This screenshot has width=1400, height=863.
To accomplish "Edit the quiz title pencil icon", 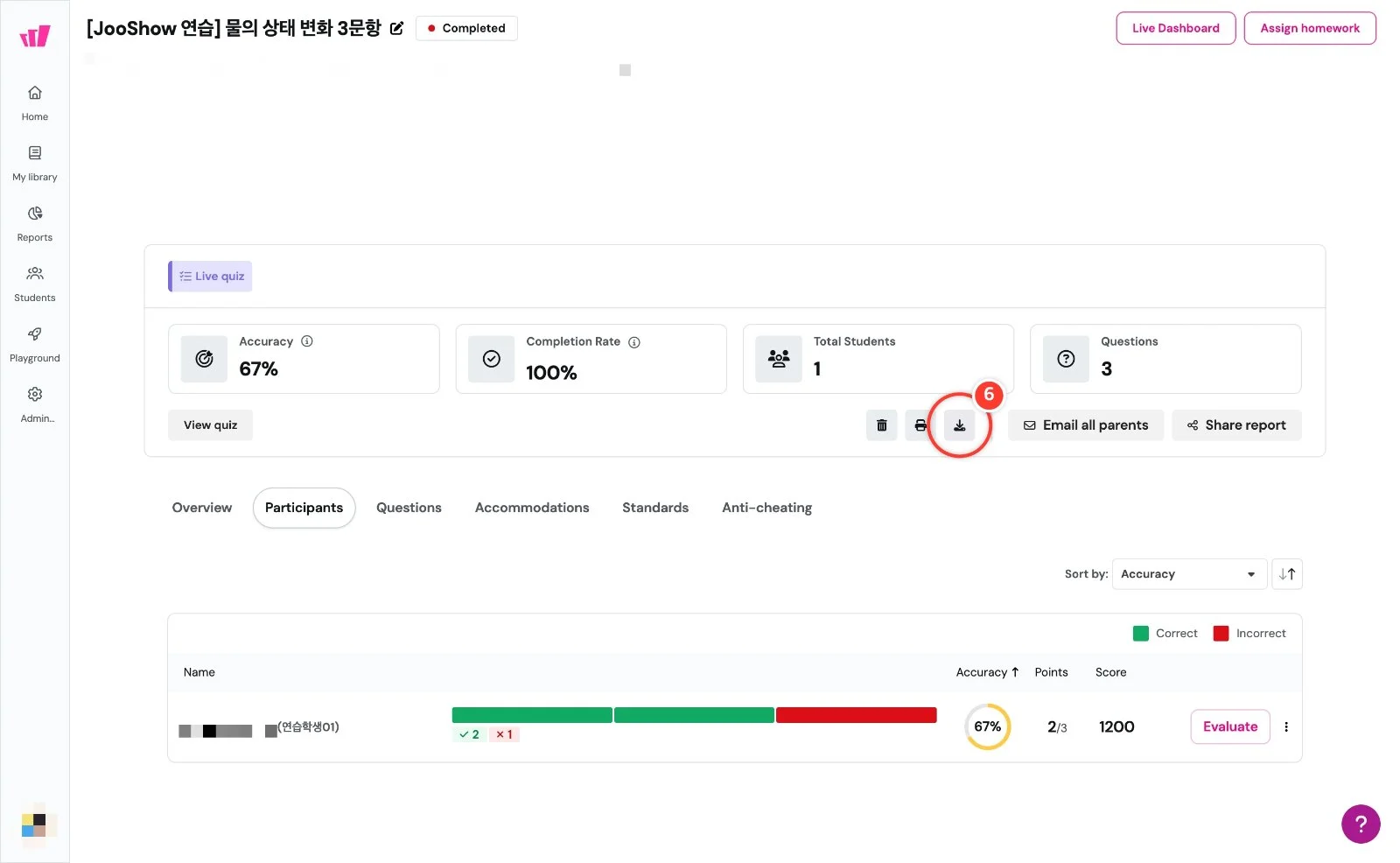I will (x=396, y=28).
